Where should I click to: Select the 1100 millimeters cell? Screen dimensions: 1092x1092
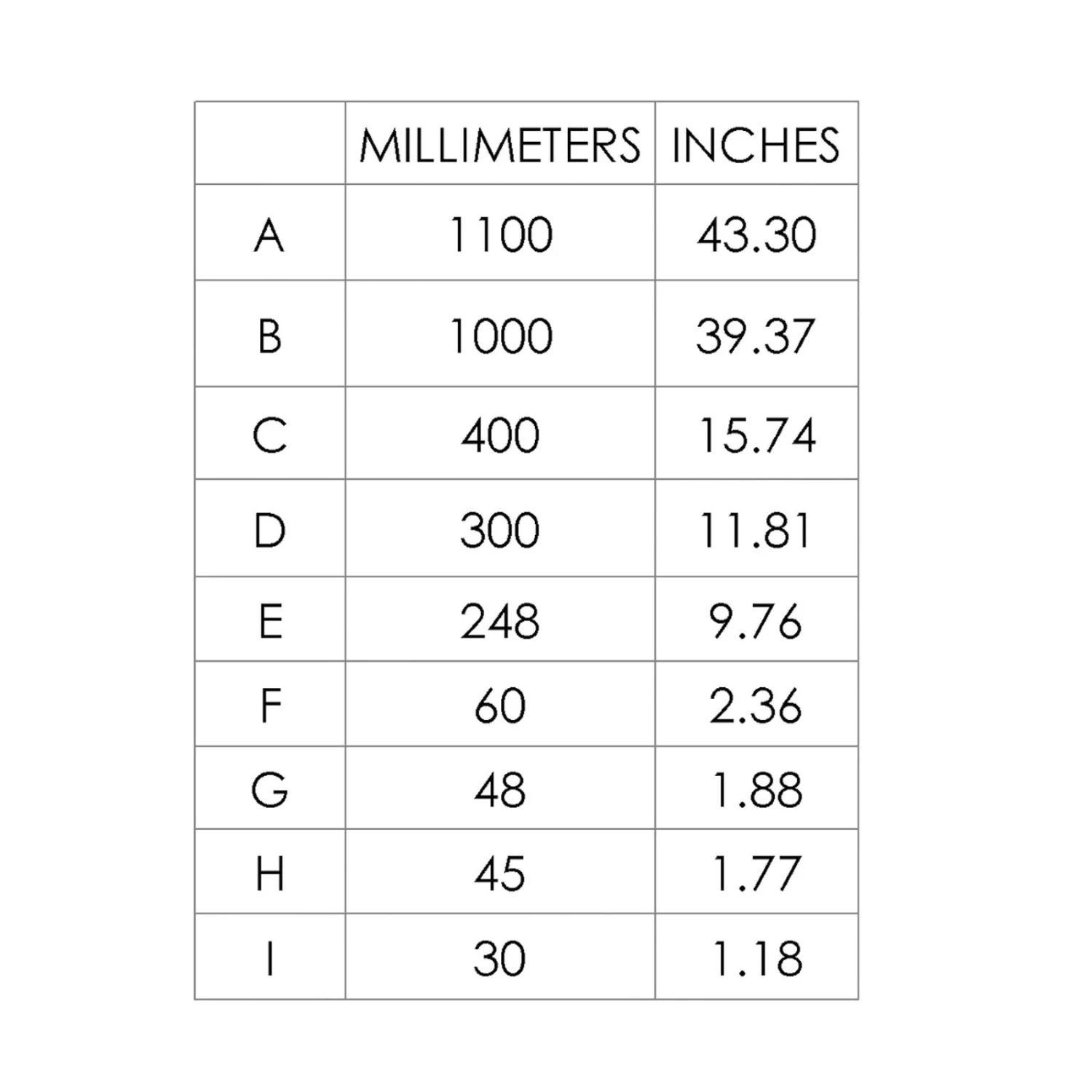pos(500,236)
